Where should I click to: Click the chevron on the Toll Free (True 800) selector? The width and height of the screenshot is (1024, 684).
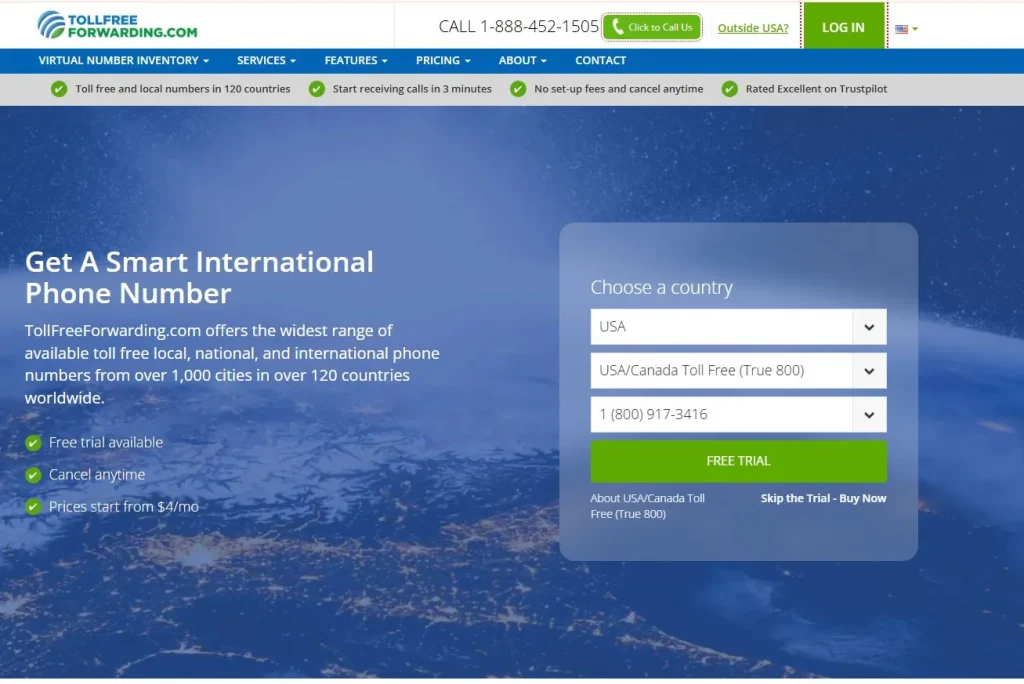click(869, 370)
